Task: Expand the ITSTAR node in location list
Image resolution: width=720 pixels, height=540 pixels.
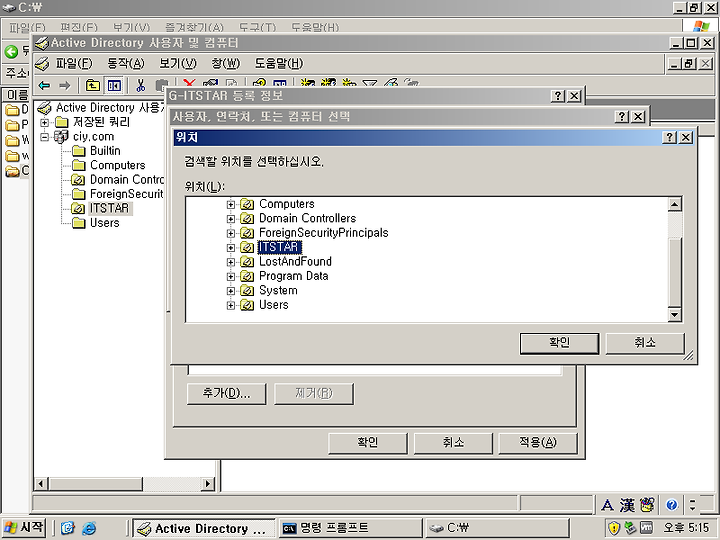Action: [231, 248]
